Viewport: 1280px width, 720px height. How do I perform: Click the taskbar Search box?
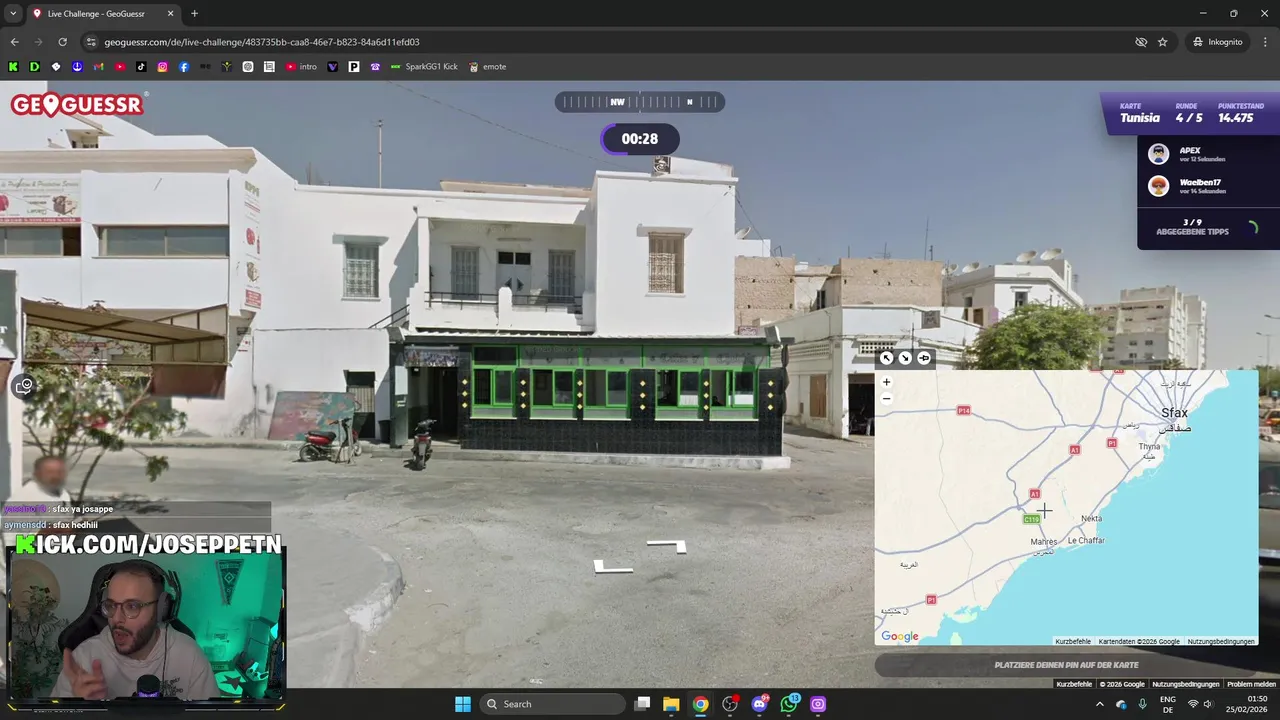[552, 704]
